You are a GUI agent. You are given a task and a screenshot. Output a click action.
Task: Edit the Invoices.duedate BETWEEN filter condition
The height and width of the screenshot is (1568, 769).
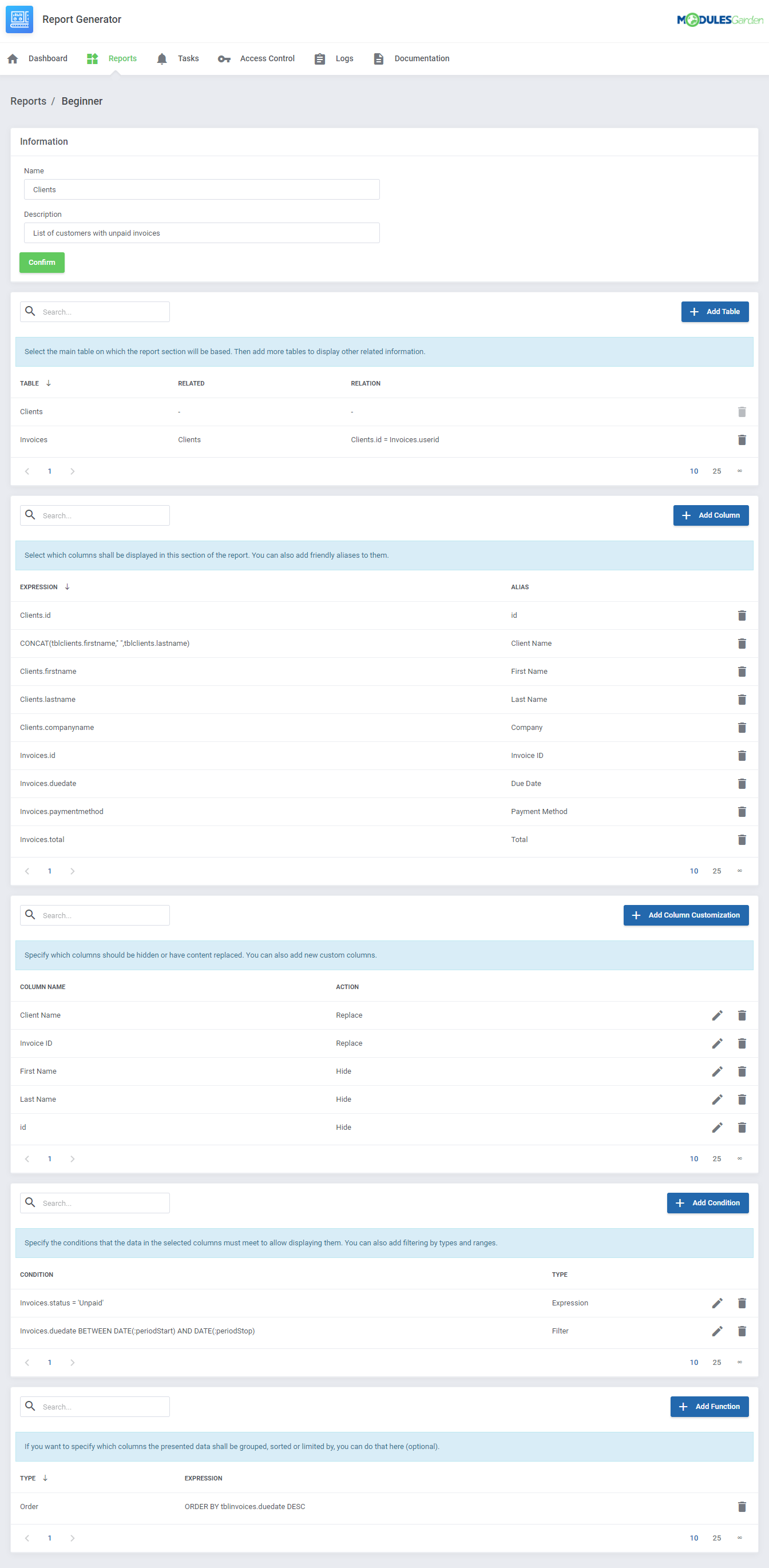718,1331
